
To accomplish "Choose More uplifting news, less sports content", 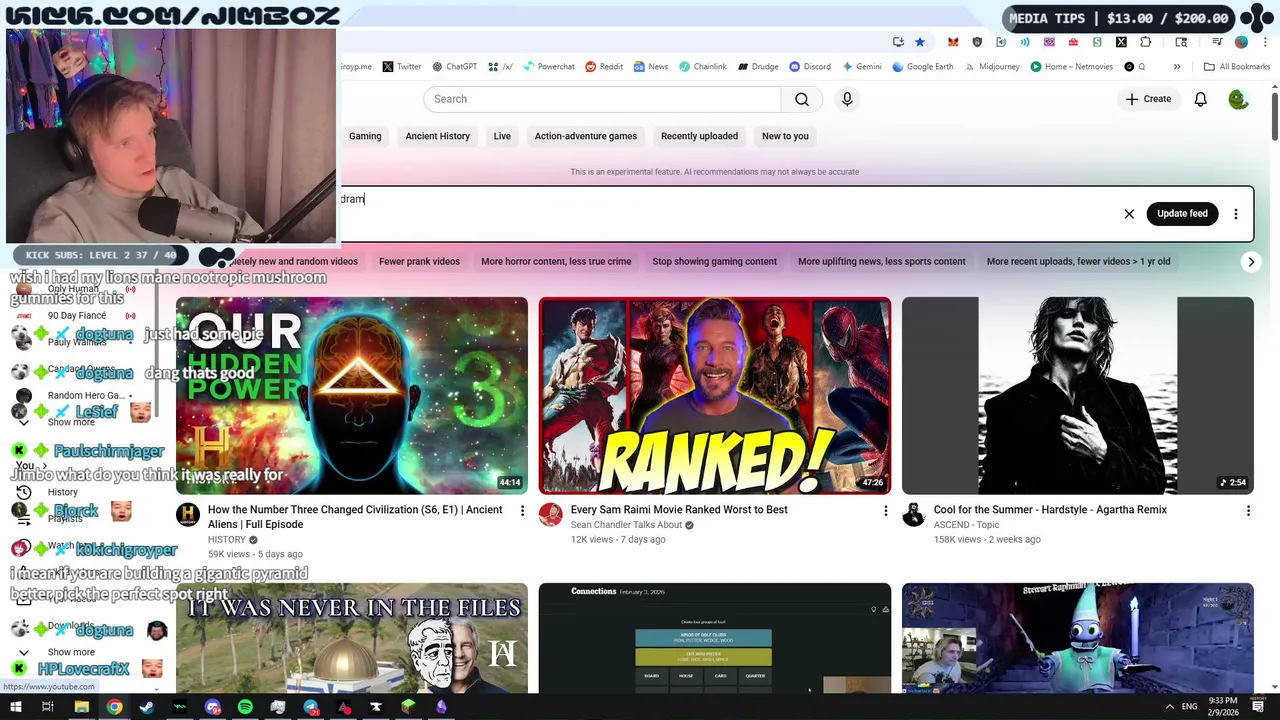I will [881, 262].
